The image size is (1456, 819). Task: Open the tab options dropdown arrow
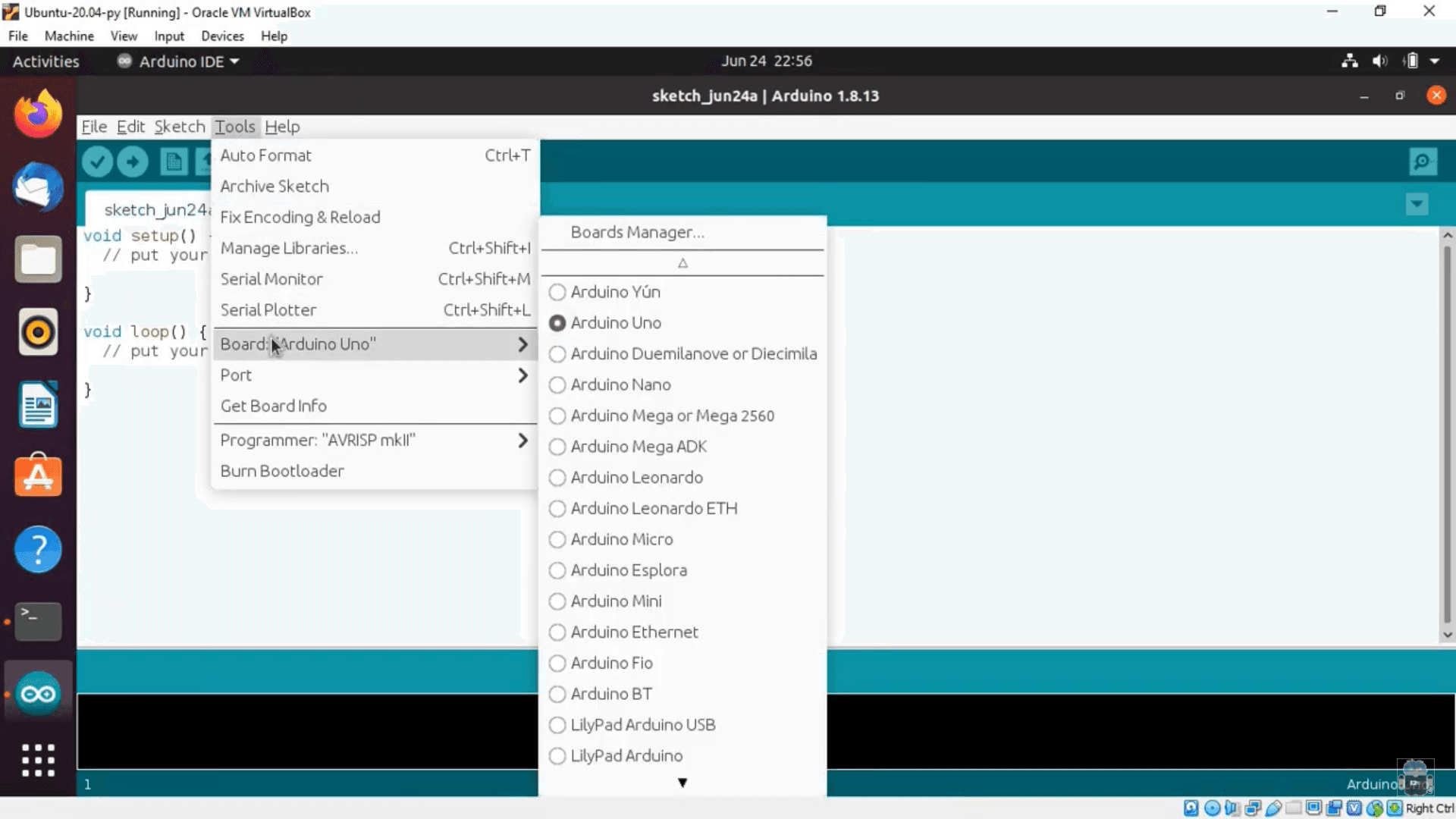pyautogui.click(x=1417, y=204)
